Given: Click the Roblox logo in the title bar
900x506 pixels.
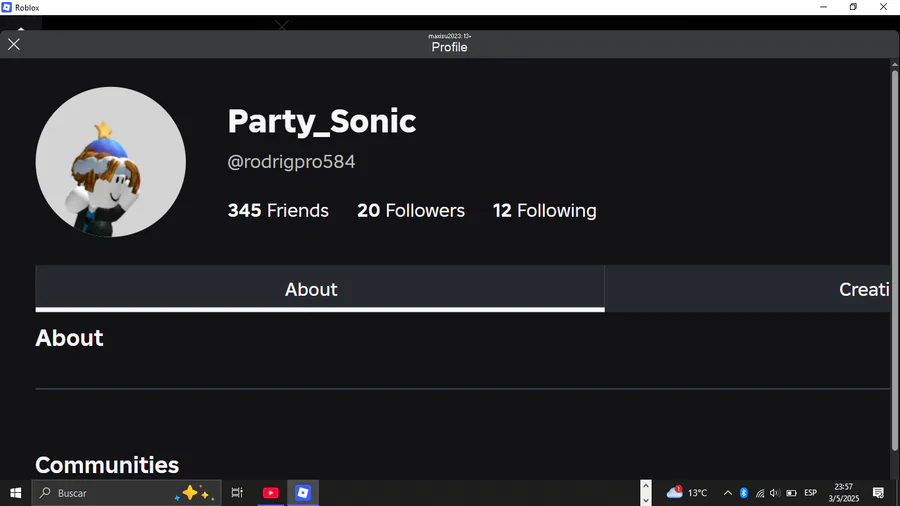Looking at the screenshot, I should 6,7.
